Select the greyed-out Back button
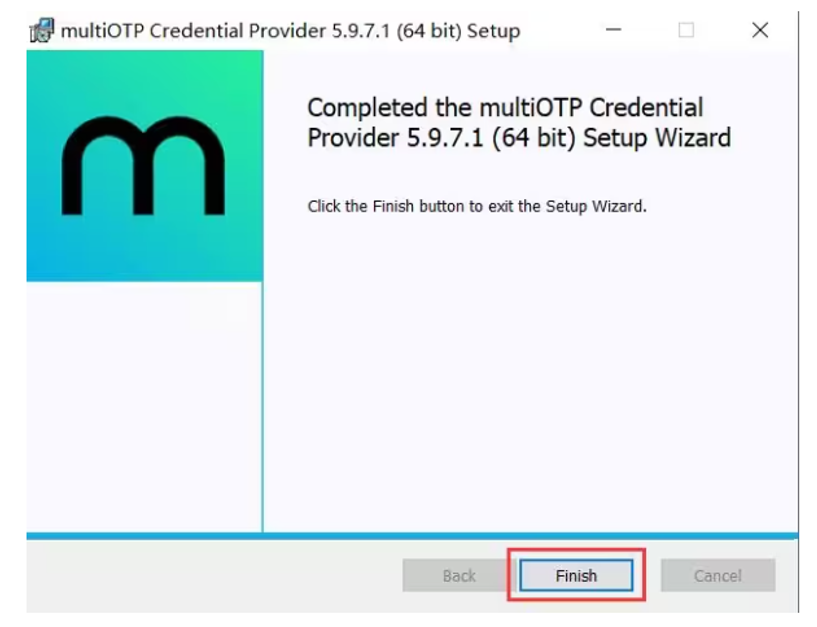The image size is (817, 627). click(459, 575)
